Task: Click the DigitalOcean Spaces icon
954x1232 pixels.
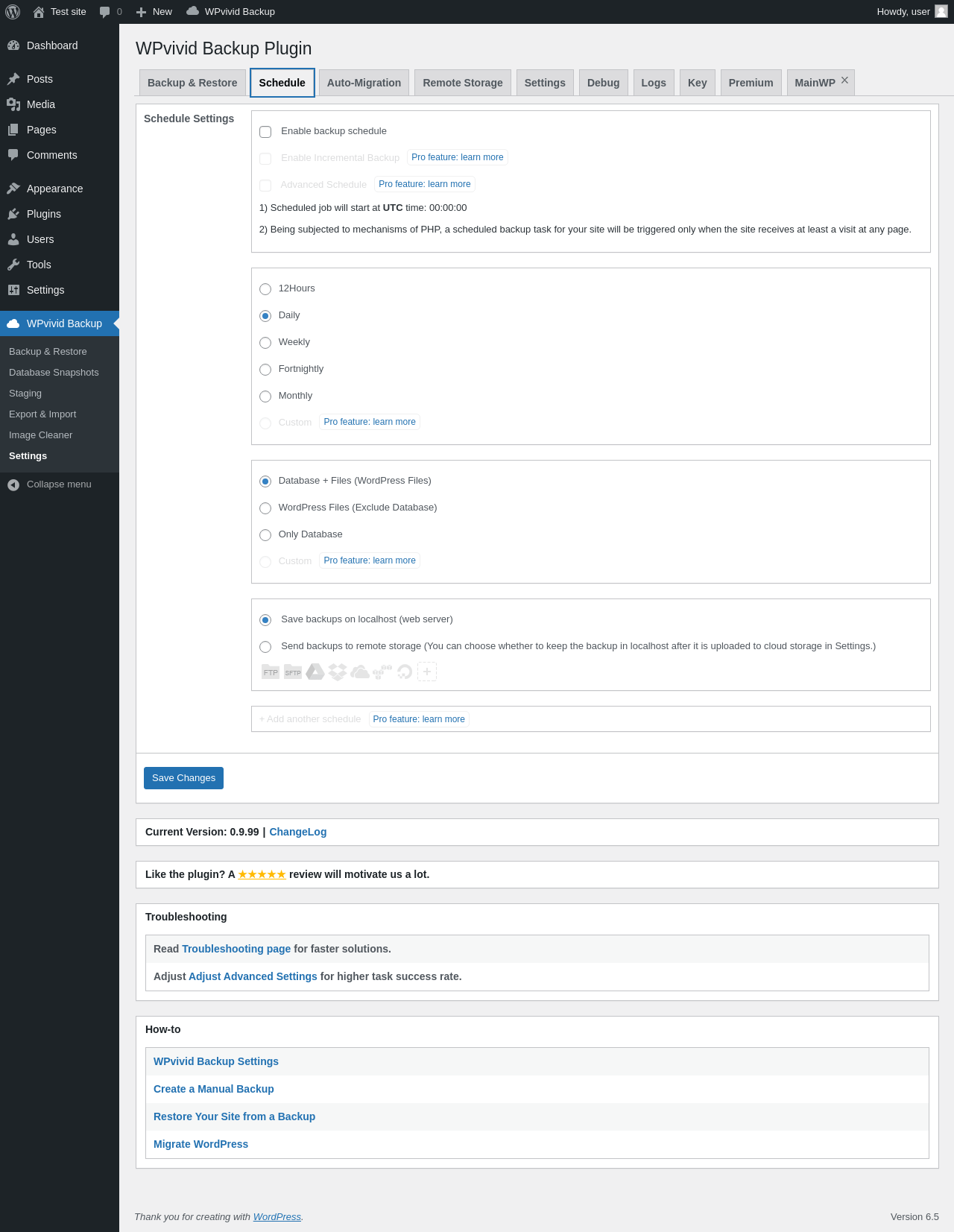Action: (x=405, y=672)
